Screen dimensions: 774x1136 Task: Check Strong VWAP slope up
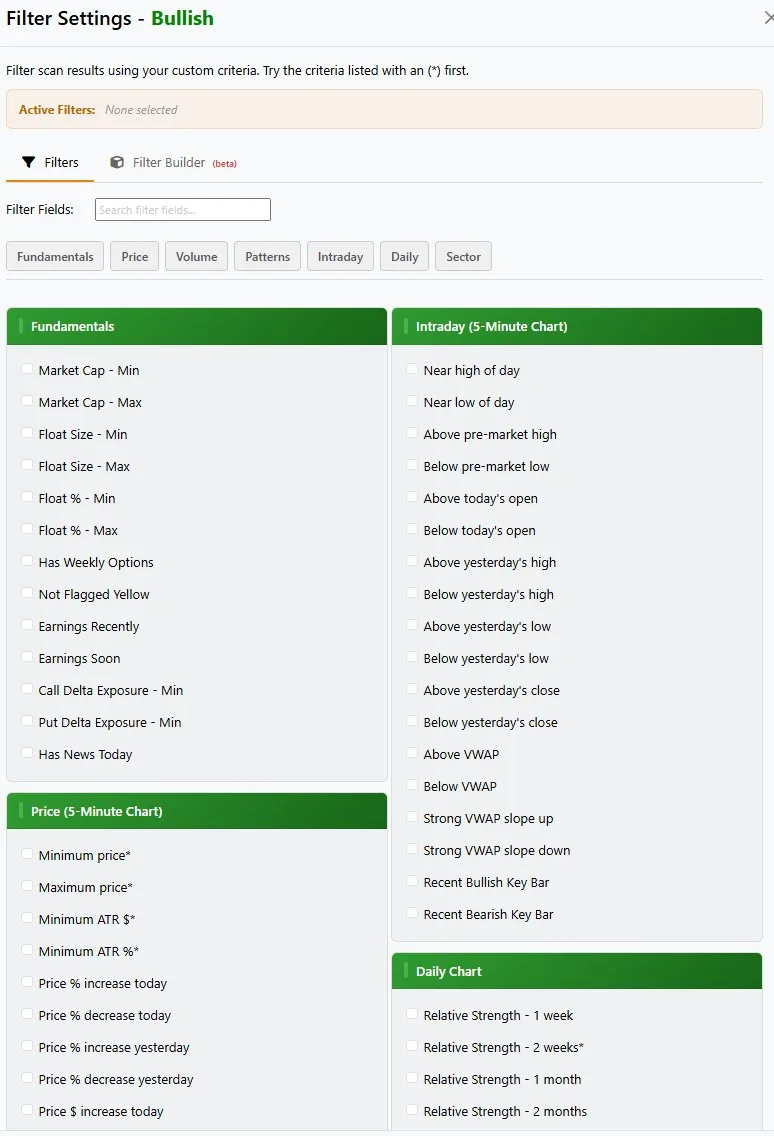click(412, 816)
